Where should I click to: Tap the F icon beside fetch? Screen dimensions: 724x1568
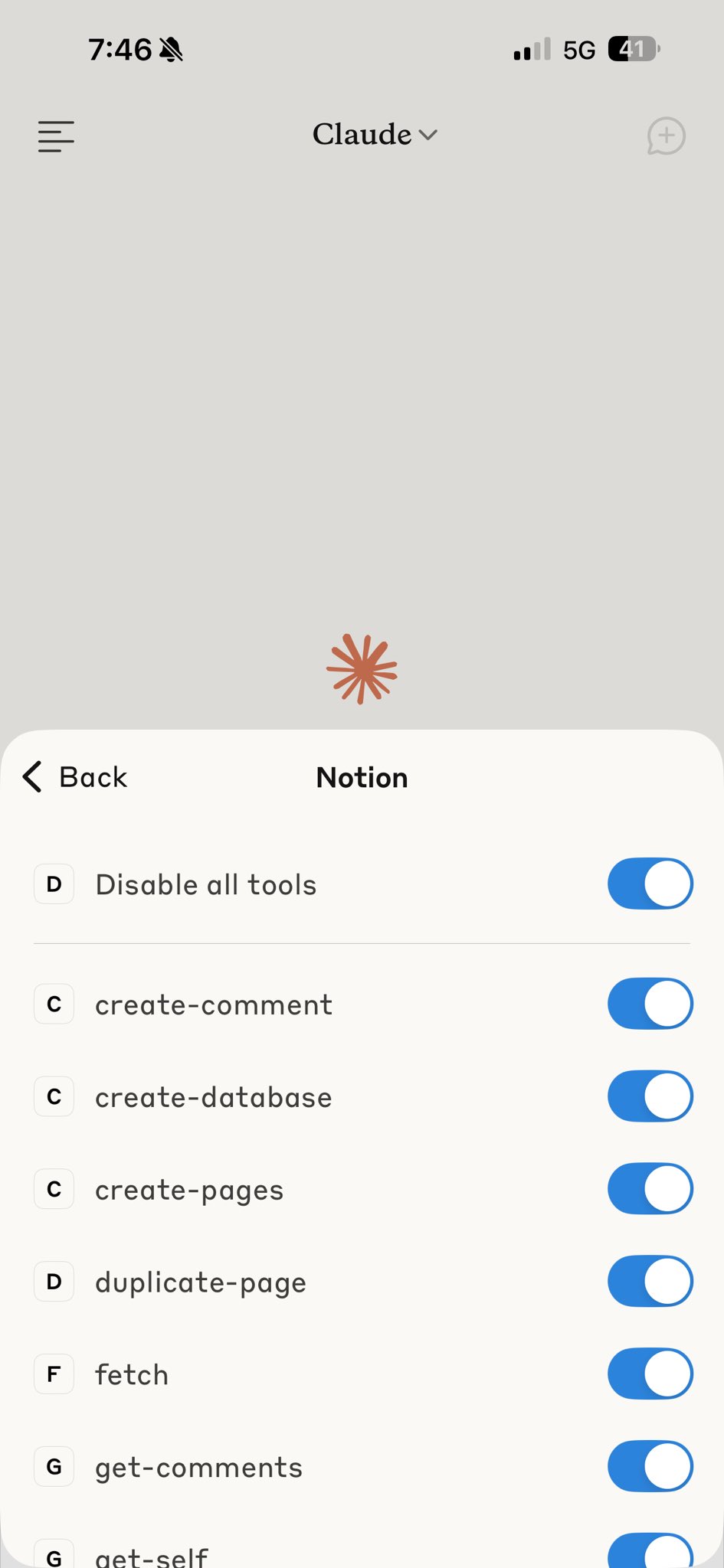pos(54,1374)
